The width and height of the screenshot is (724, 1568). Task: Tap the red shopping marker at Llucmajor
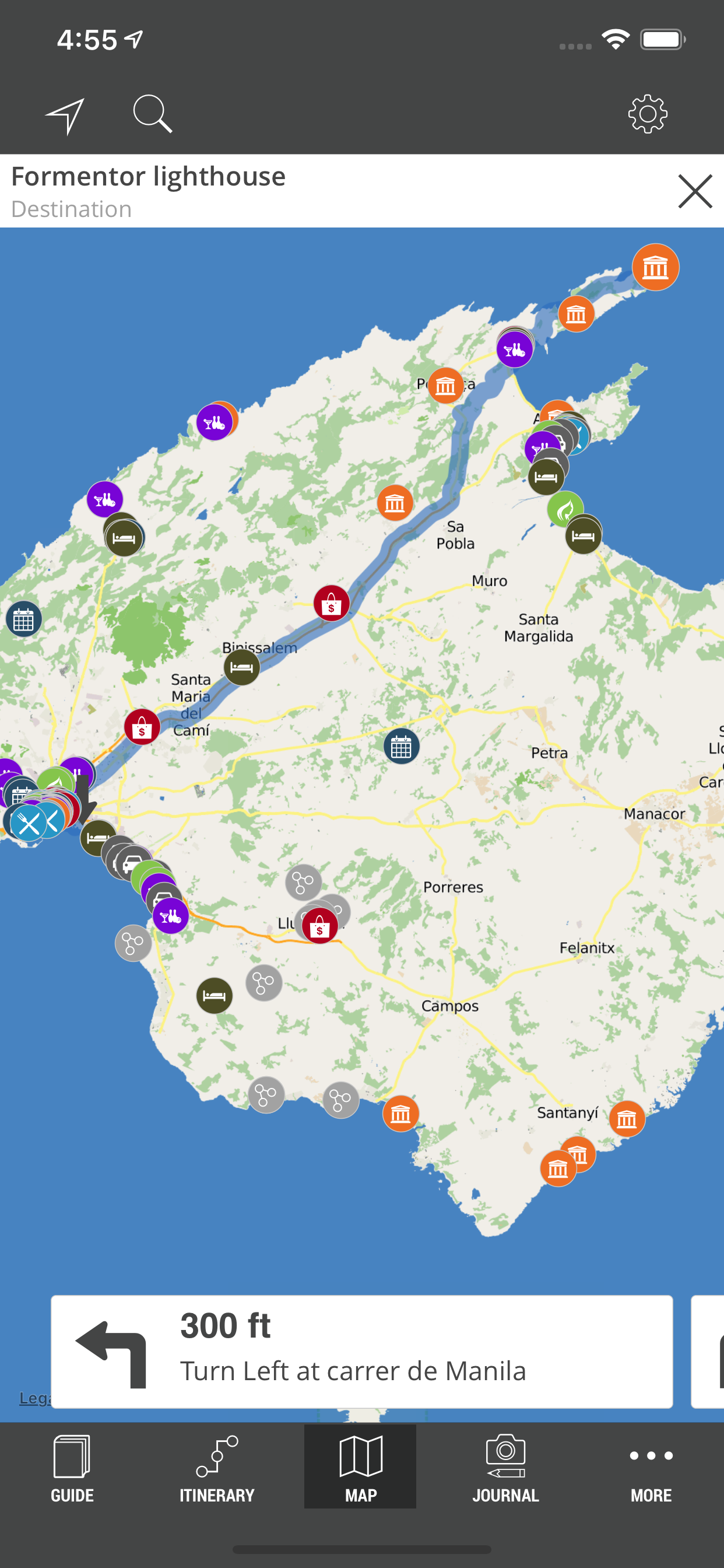(x=319, y=926)
